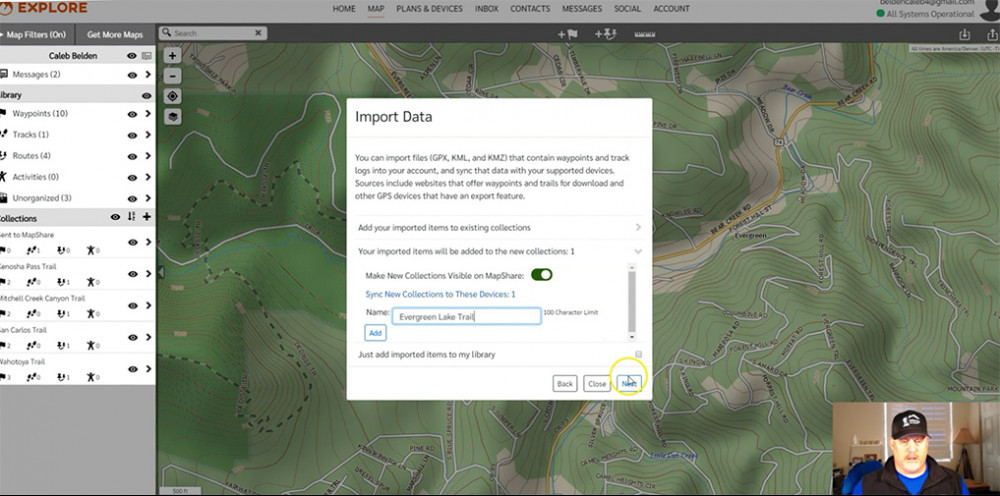Image resolution: width=1000 pixels, height=496 pixels.
Task: Toggle Make New Collections Visible on MapShare switch
Action: tap(541, 274)
